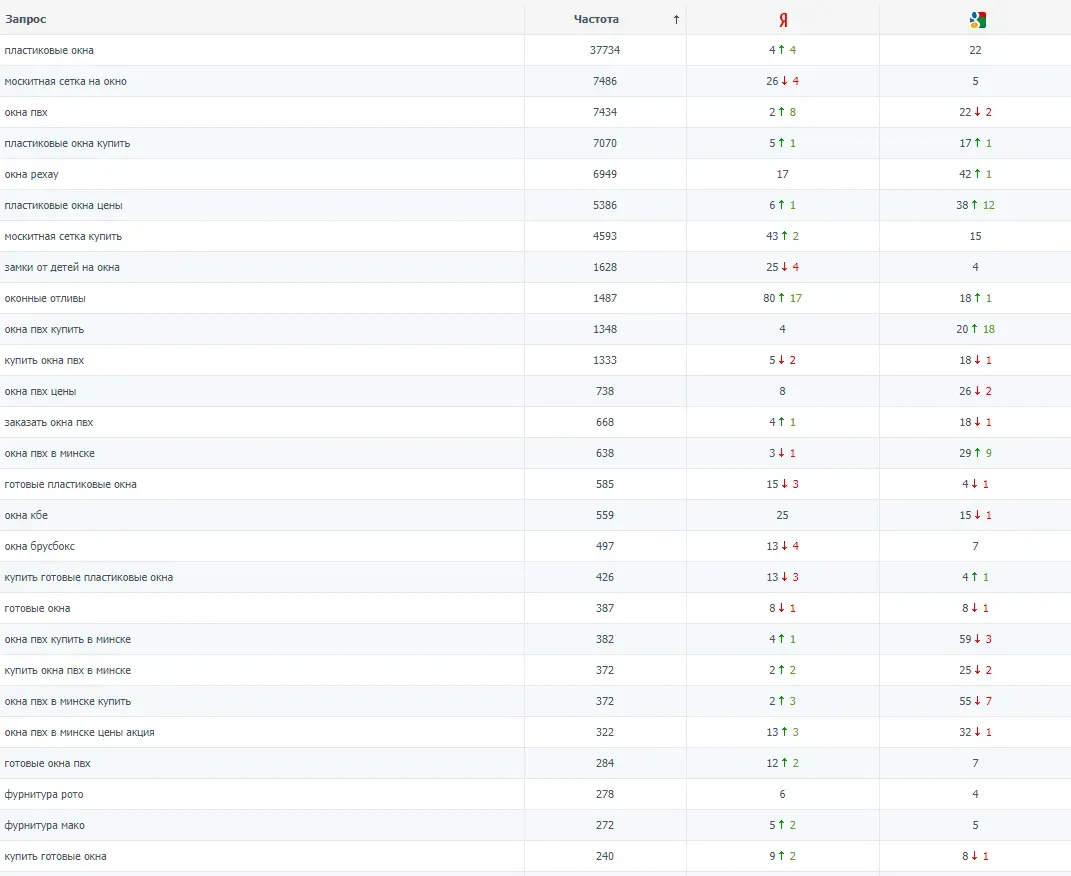Viewport: 1071px width, 876px height.
Task: Click frequency value 278
Action: [x=605, y=794]
